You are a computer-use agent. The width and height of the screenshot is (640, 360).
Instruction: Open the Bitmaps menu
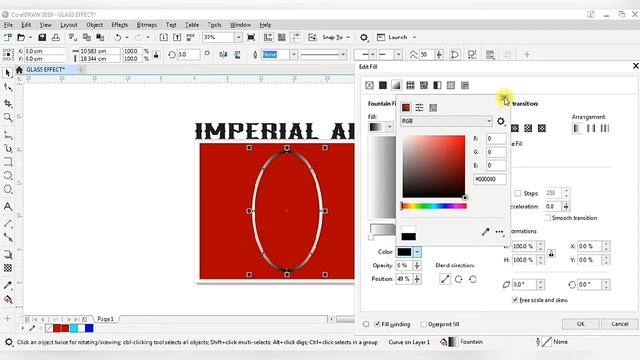coord(147,25)
